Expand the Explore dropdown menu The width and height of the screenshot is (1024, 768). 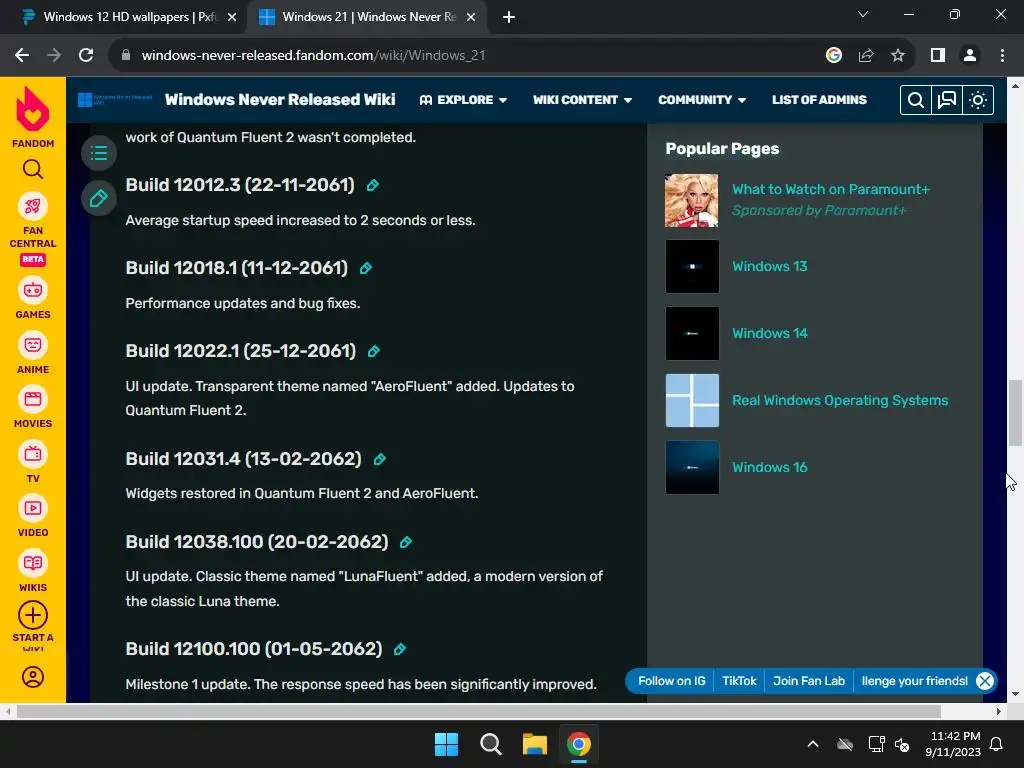[463, 100]
